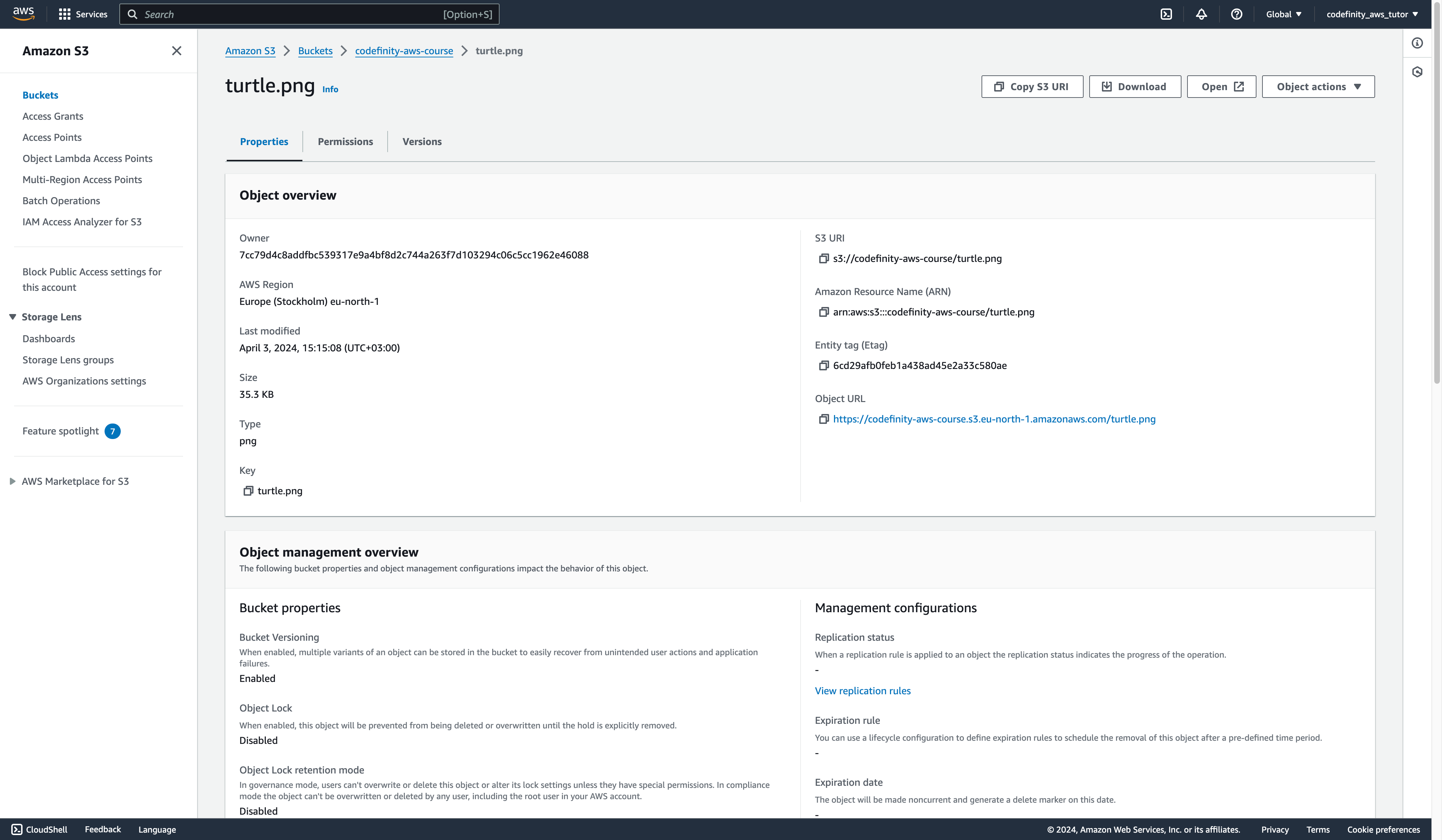The image size is (1442, 840).
Task: Copy the Key turtle.png icon
Action: tap(248, 491)
